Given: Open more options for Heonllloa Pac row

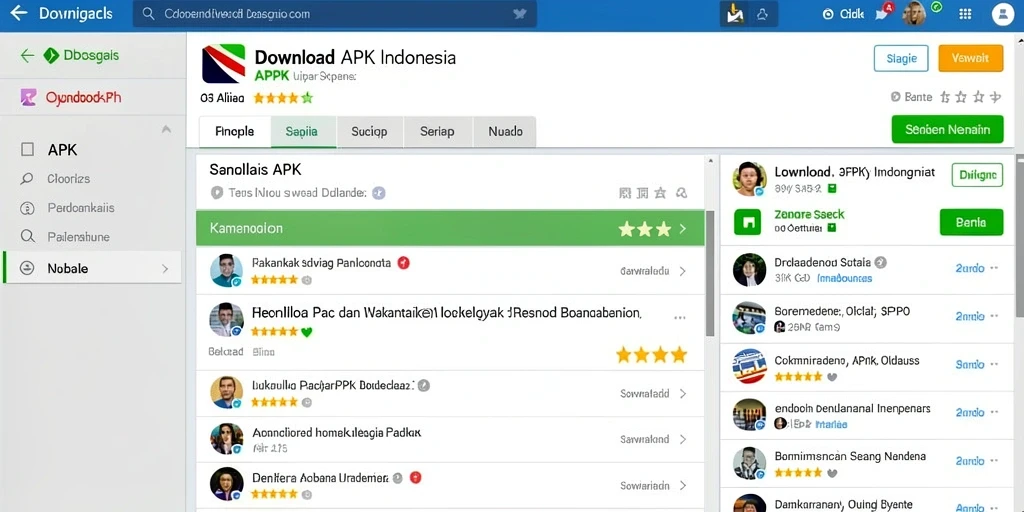Looking at the screenshot, I should [680, 318].
